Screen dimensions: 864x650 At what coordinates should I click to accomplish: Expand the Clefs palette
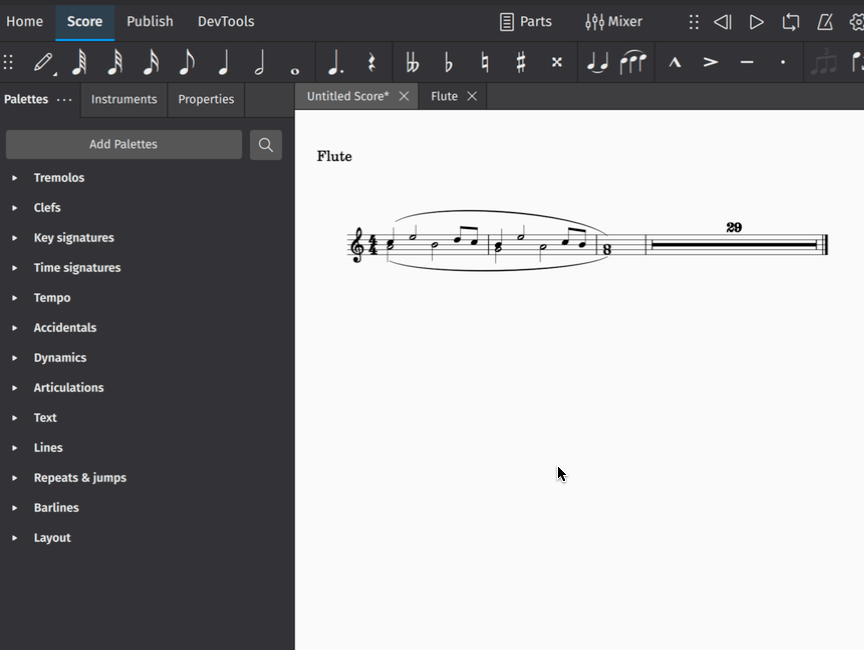point(47,207)
